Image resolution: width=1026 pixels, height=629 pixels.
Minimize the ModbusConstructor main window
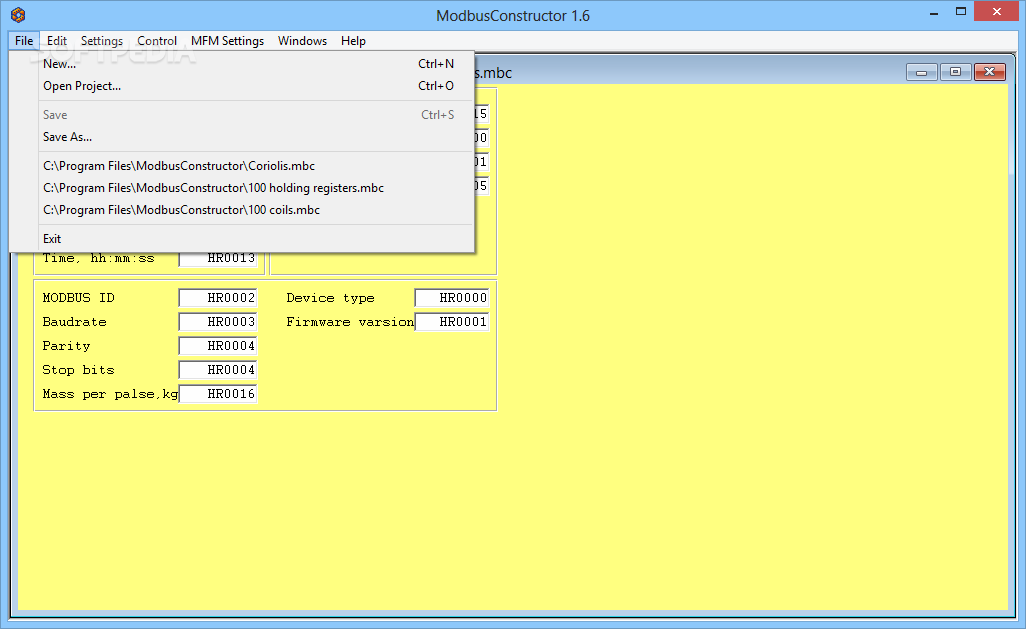(934, 12)
